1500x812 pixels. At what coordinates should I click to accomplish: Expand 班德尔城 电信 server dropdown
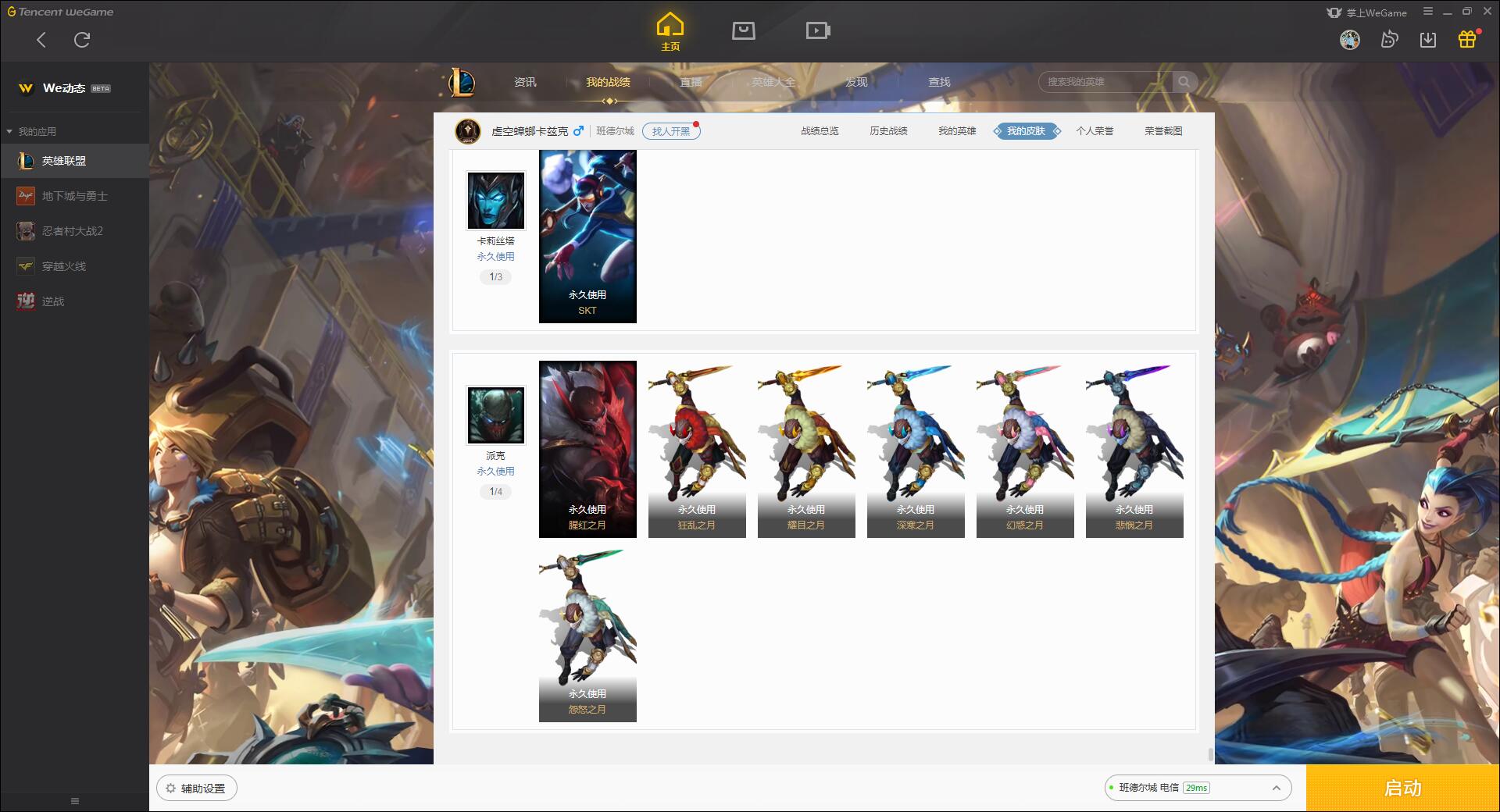[x=1198, y=788]
